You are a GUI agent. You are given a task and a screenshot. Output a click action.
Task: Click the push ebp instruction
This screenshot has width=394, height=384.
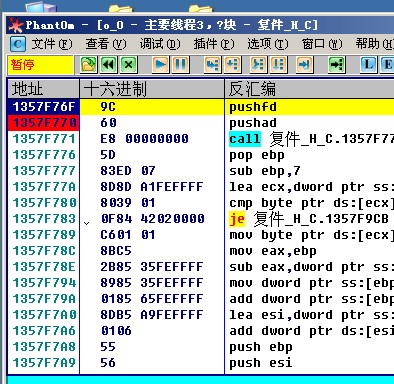[x=261, y=347]
